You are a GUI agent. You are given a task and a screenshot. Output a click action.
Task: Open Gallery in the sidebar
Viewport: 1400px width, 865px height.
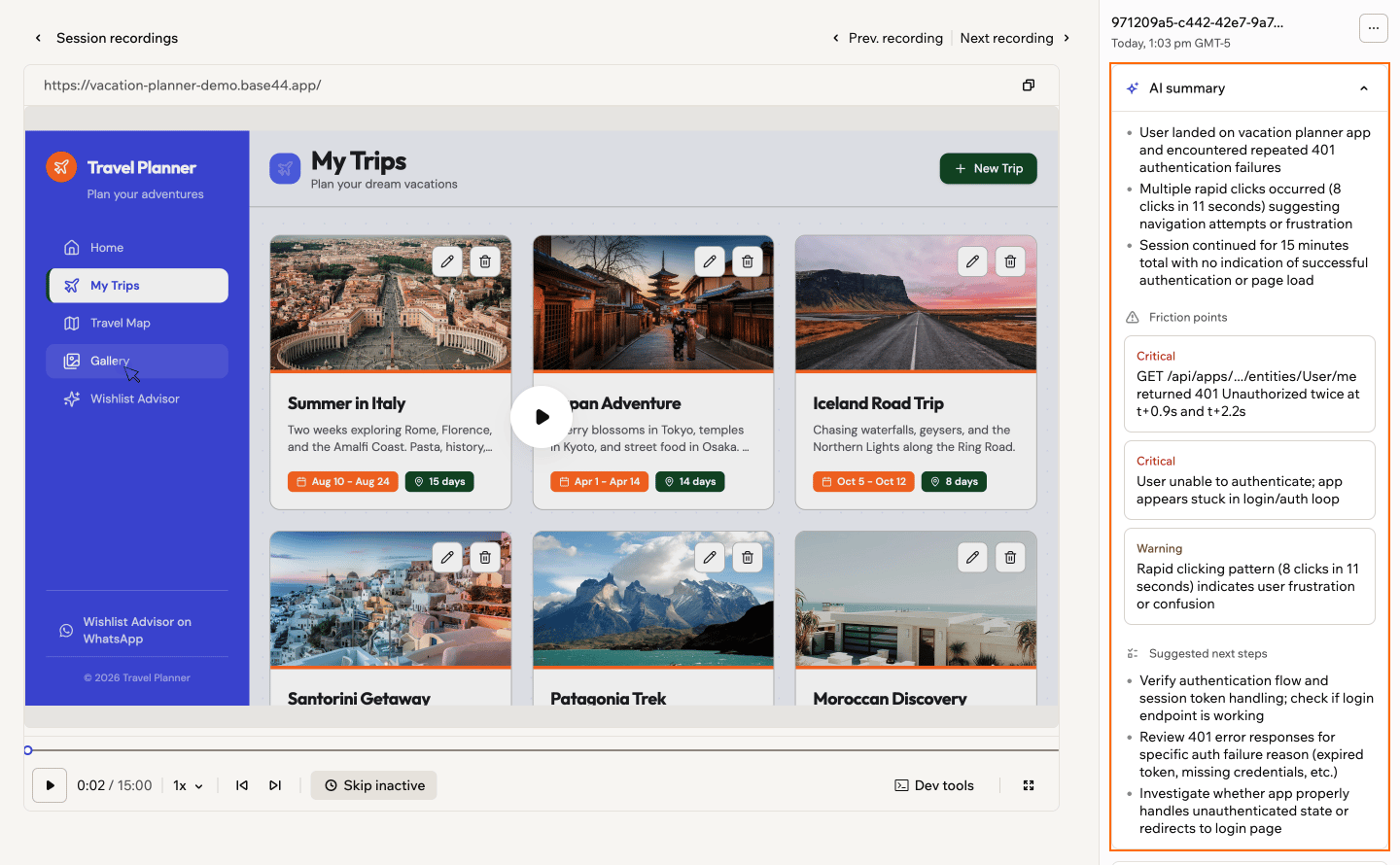coord(137,362)
